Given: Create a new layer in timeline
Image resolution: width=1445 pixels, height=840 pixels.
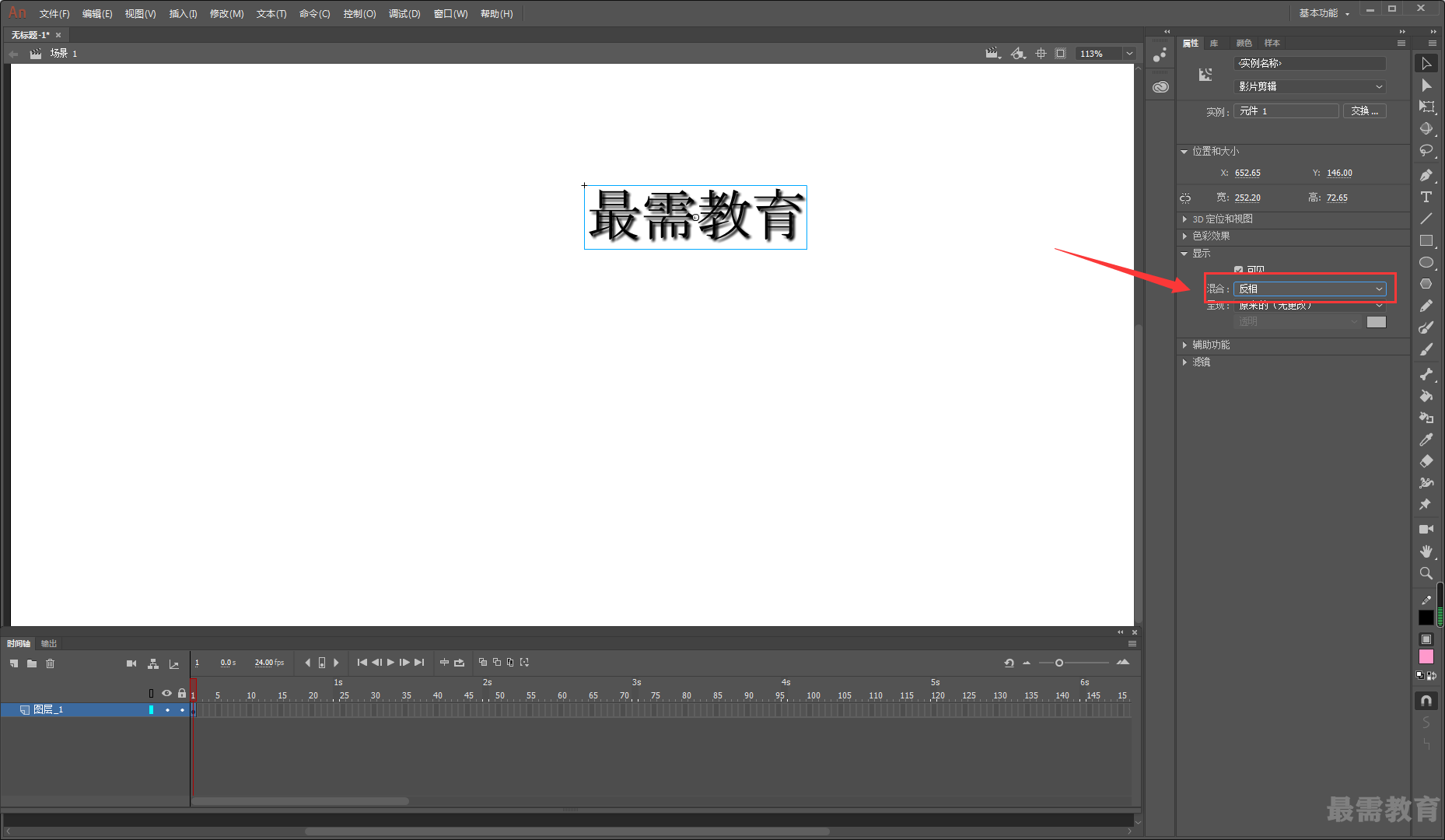Looking at the screenshot, I should [x=14, y=663].
